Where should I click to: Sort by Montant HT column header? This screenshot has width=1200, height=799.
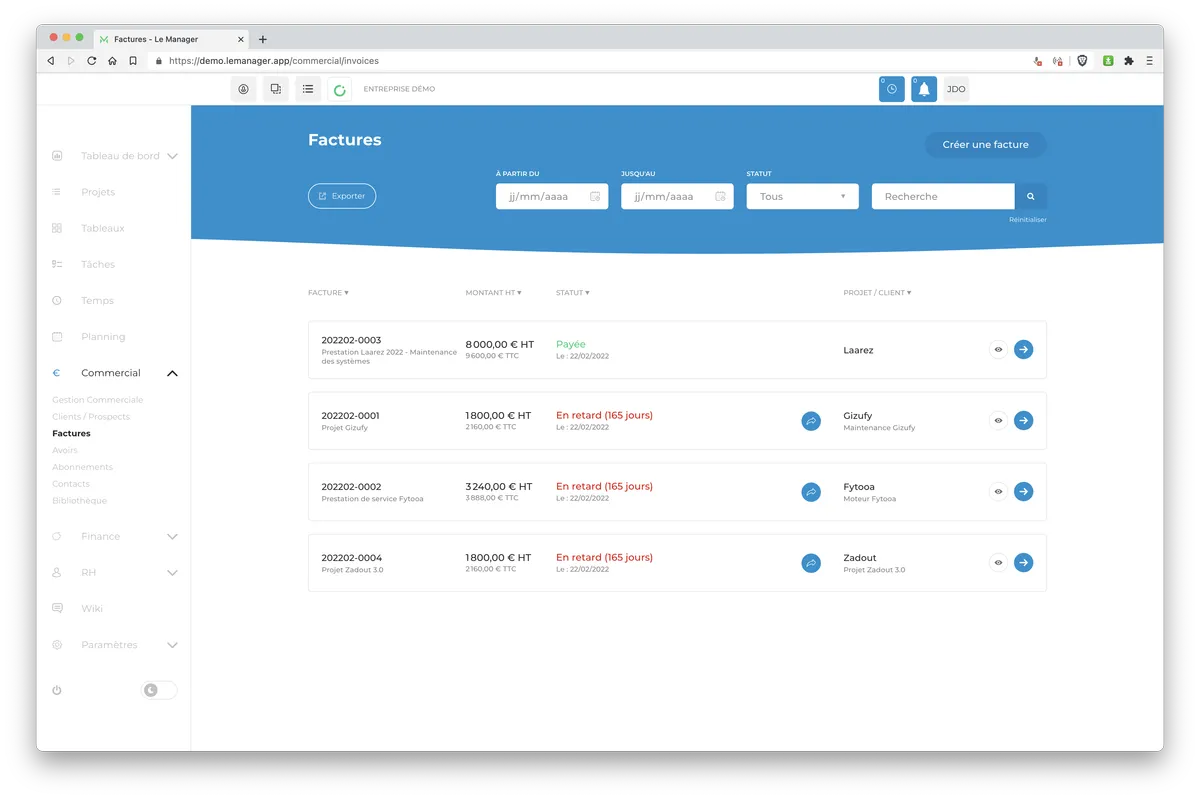(493, 293)
